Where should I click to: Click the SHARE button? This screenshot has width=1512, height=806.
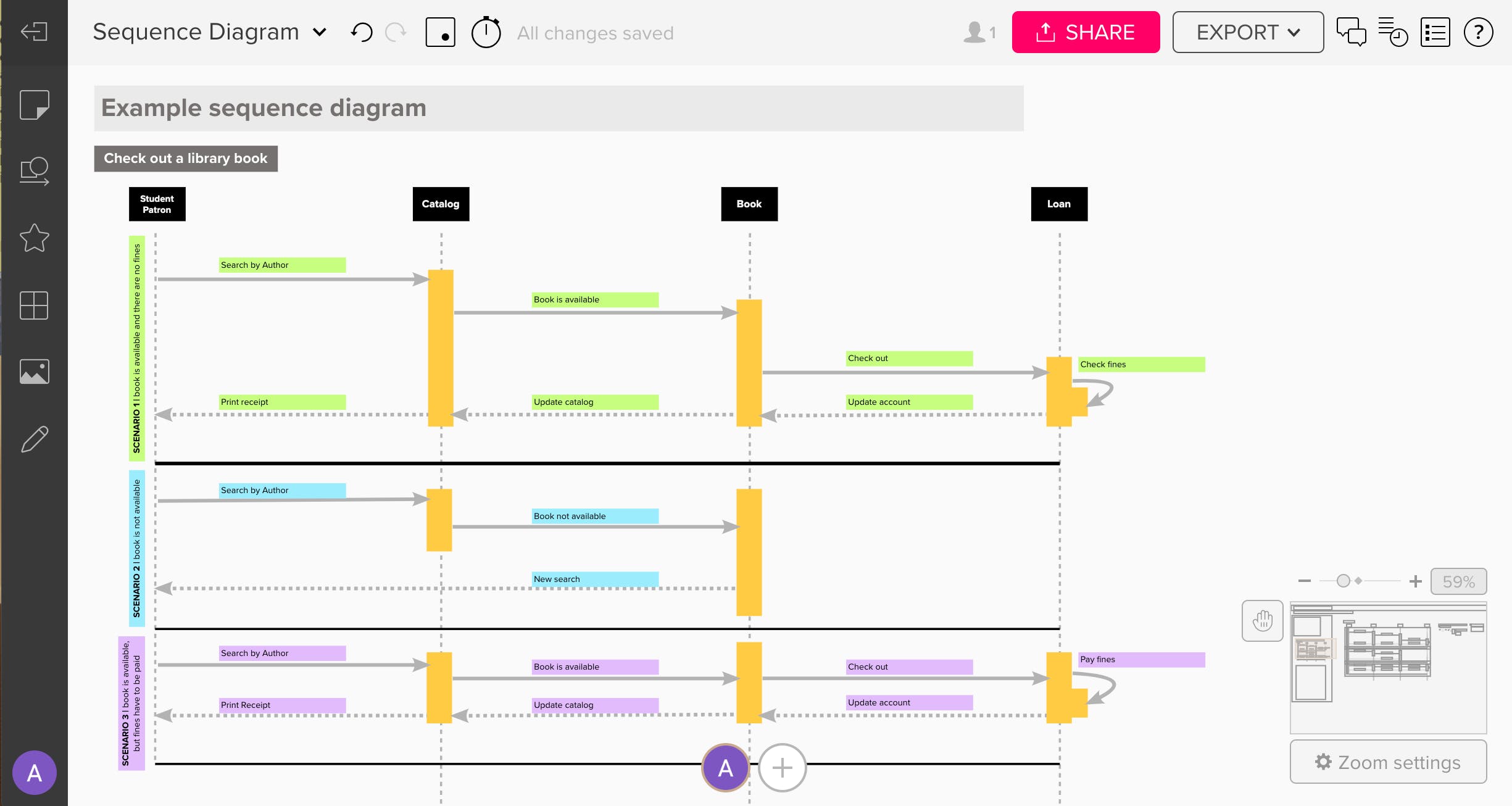(1086, 32)
